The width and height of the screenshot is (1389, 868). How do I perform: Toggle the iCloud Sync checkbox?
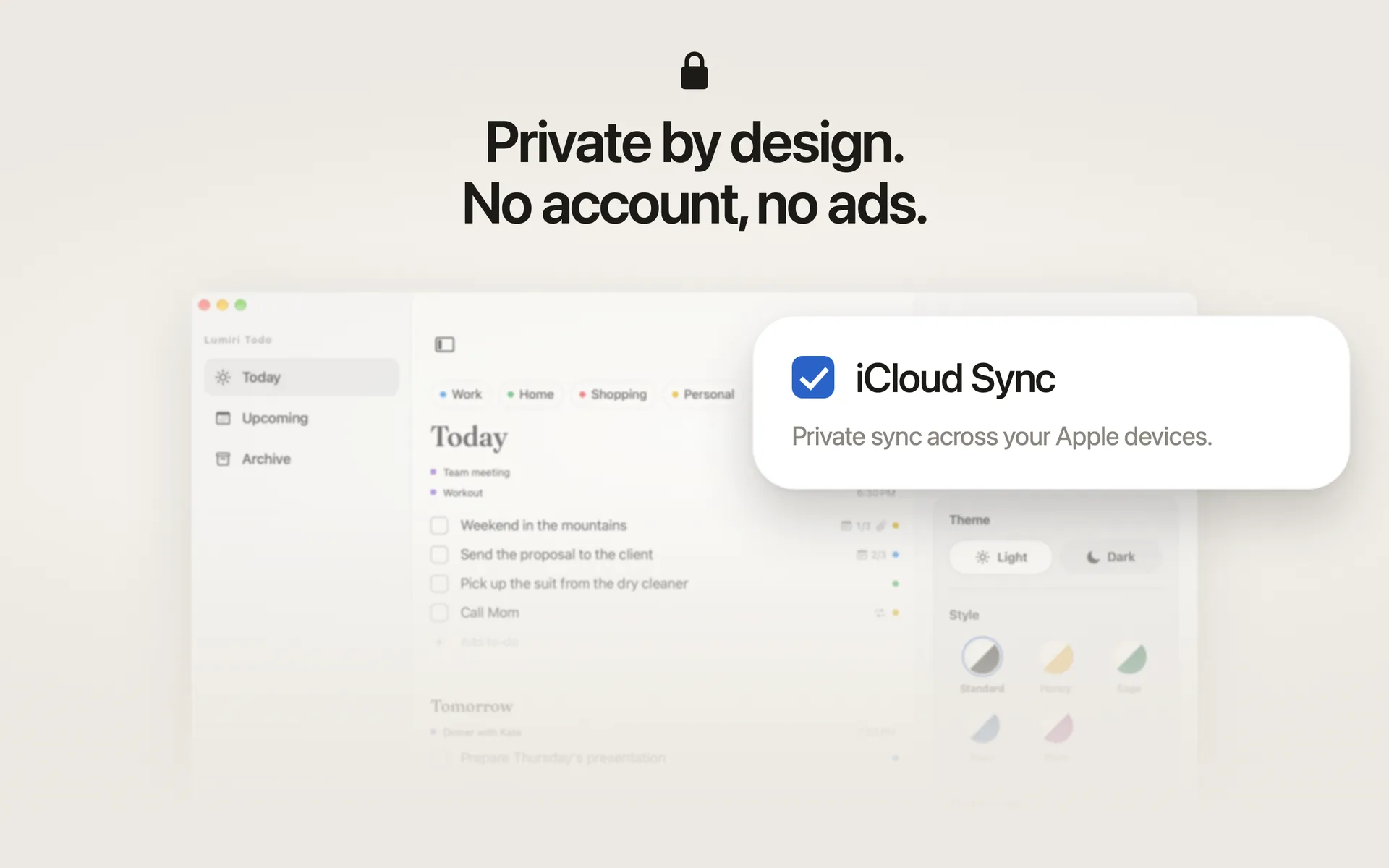[812, 377]
